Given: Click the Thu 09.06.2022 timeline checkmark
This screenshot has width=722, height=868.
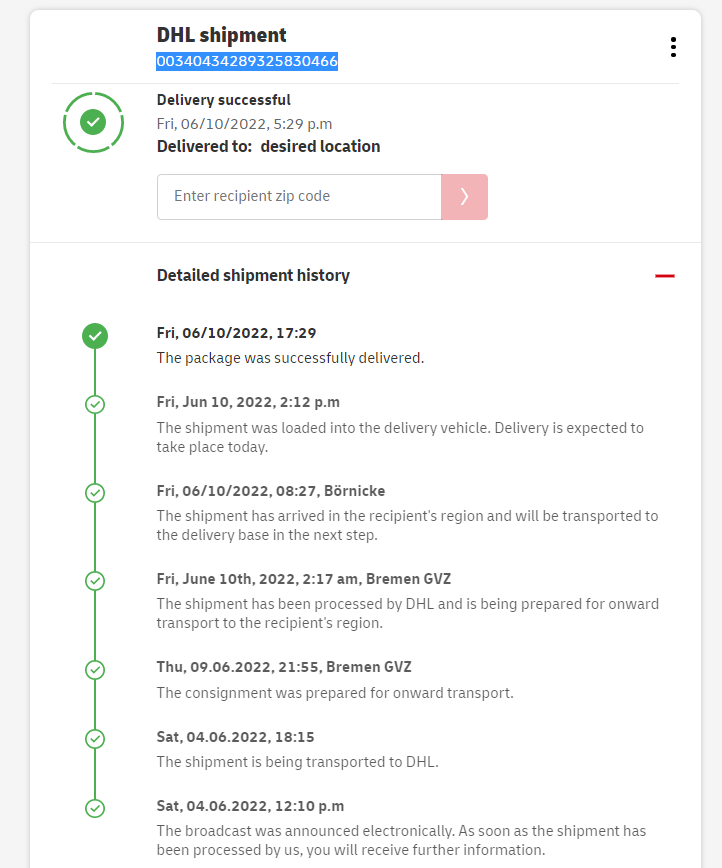Looking at the screenshot, I should pos(95,669).
